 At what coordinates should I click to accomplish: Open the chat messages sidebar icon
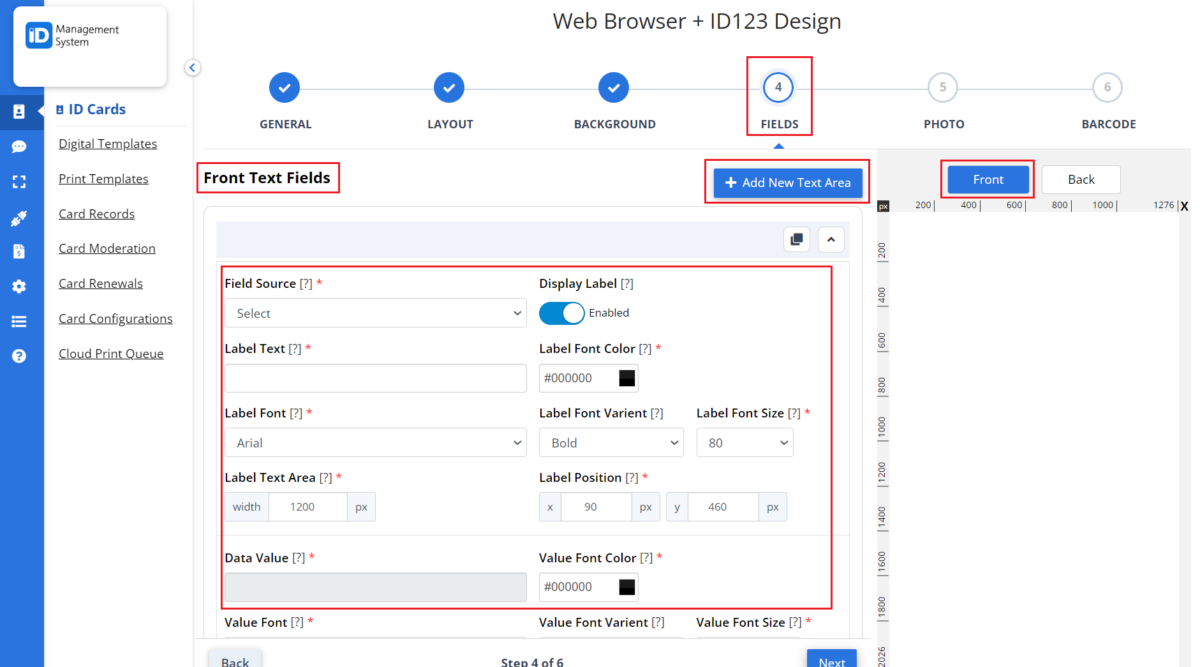[19, 147]
